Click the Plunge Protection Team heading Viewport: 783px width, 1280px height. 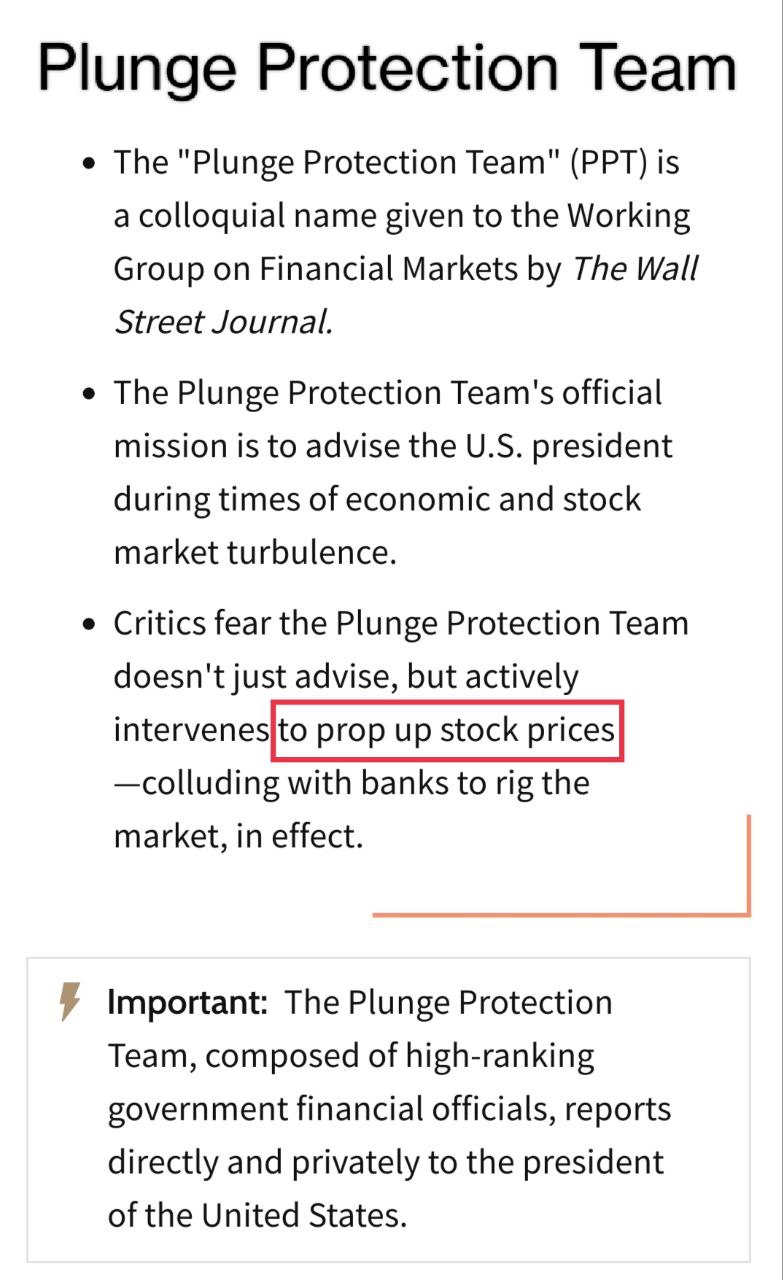click(x=387, y=68)
